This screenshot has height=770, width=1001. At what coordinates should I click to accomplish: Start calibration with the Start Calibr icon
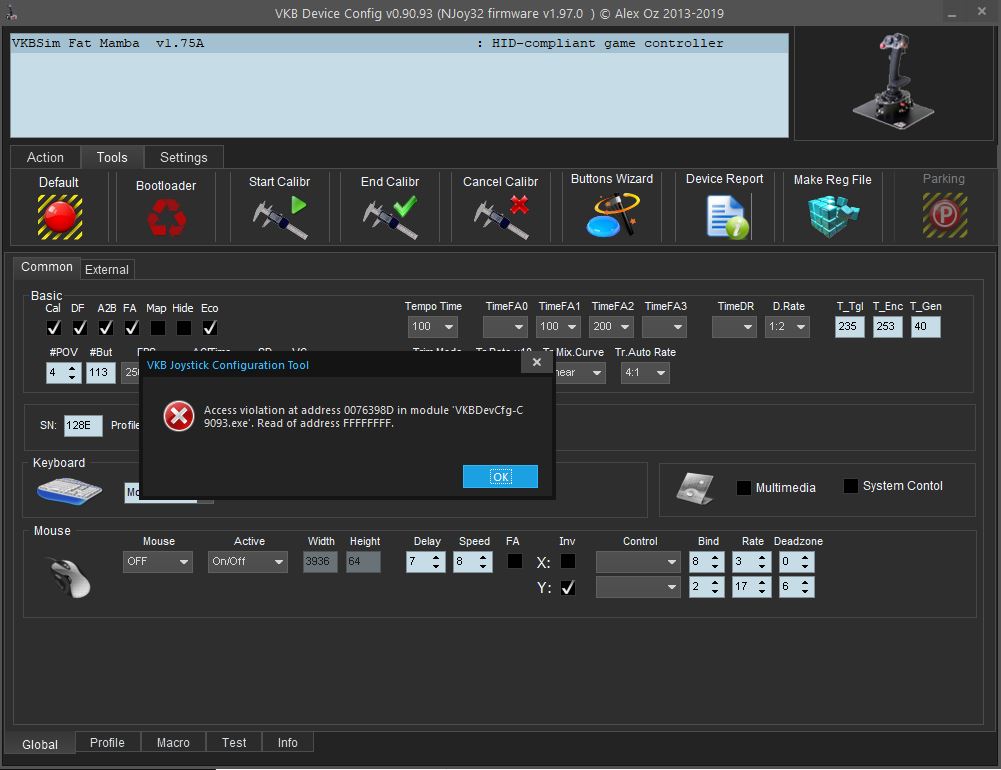coord(280,217)
